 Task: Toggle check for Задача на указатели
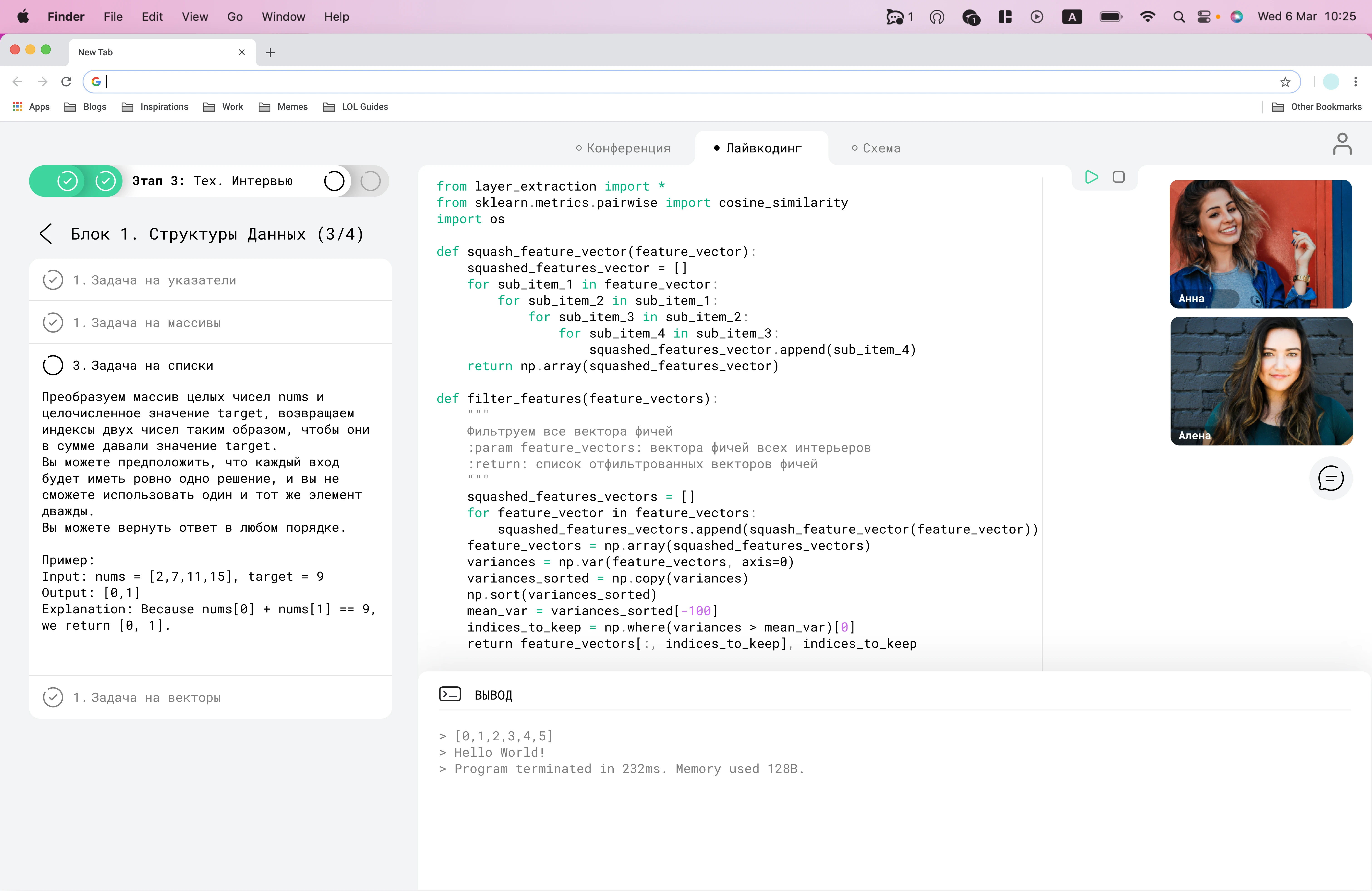[53, 280]
